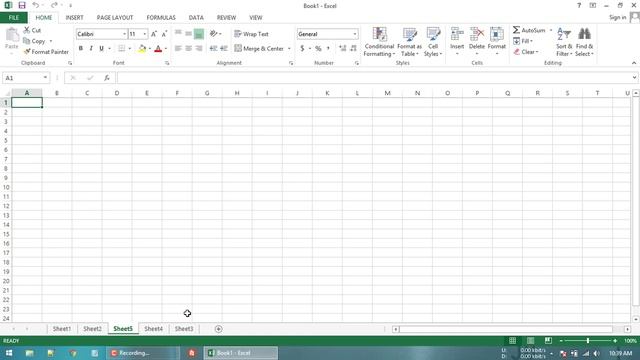640x360 pixels.
Task: Click the Cut scissors button
Action: point(32,30)
